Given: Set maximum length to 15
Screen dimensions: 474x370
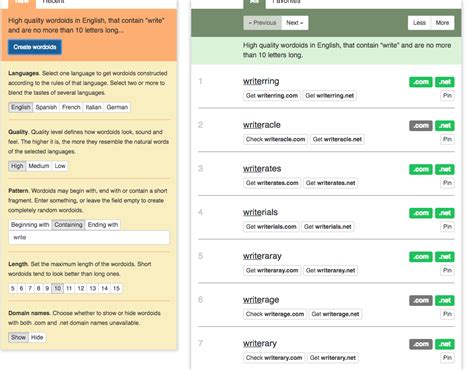Looking at the screenshot, I should point(116,288).
